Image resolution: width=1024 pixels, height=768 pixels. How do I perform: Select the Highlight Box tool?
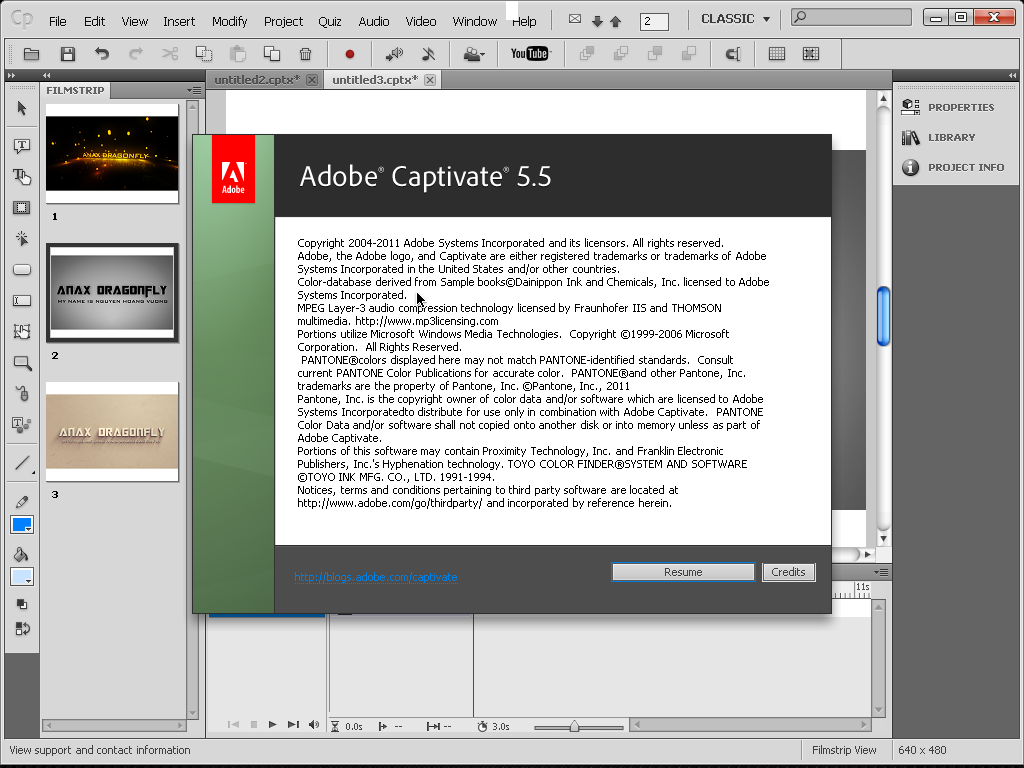point(22,208)
